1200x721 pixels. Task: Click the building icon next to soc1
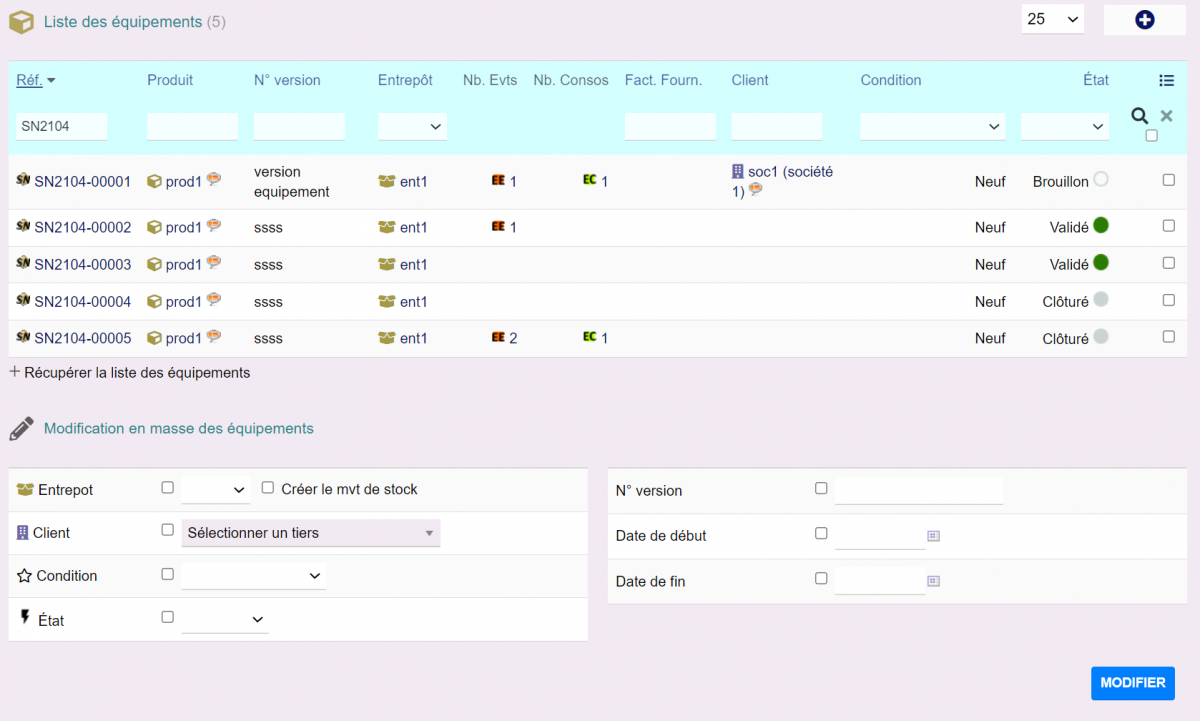[737, 171]
